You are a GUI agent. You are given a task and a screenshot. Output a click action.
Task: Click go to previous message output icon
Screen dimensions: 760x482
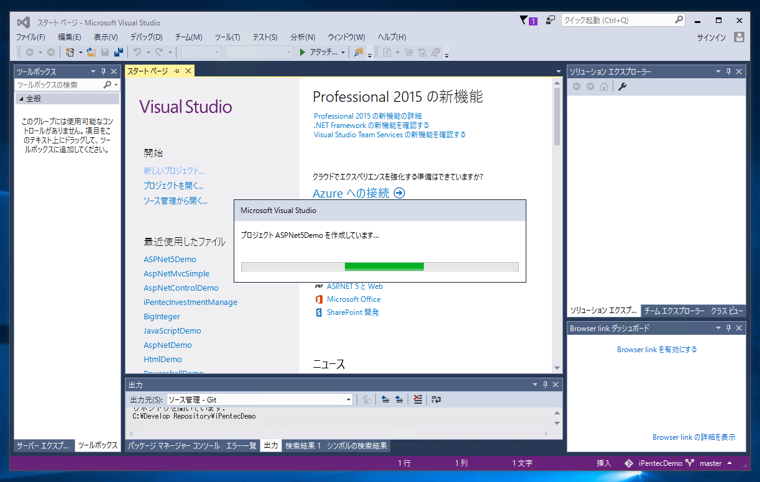pos(385,399)
